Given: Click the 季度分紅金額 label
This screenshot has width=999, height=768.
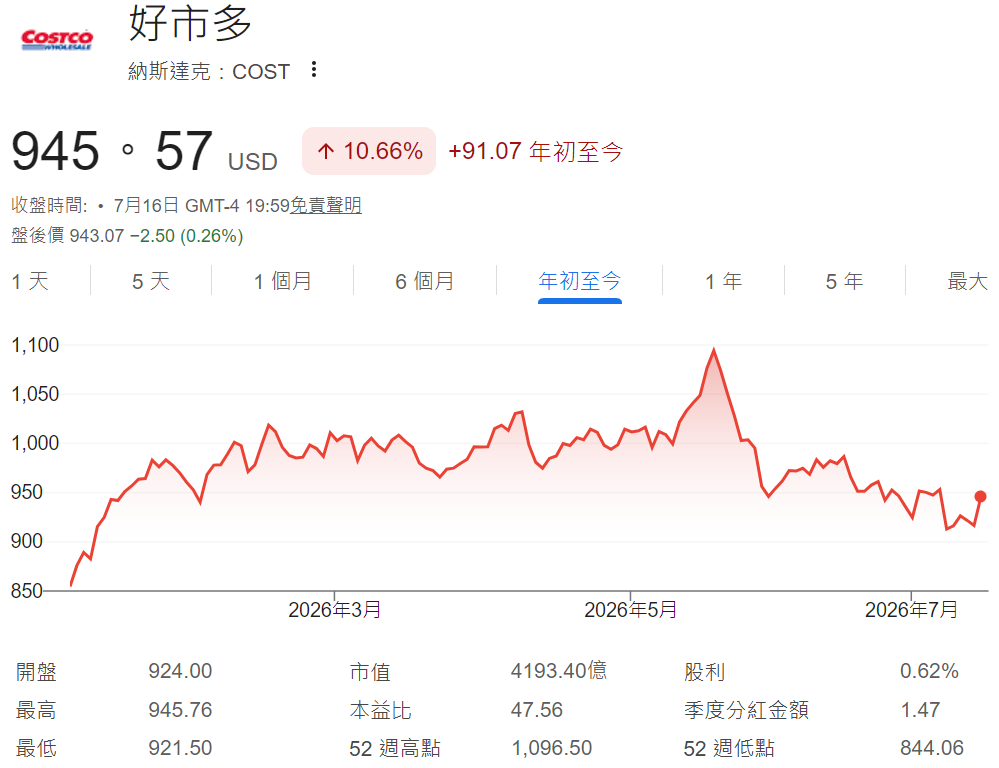Looking at the screenshot, I should [x=747, y=710].
